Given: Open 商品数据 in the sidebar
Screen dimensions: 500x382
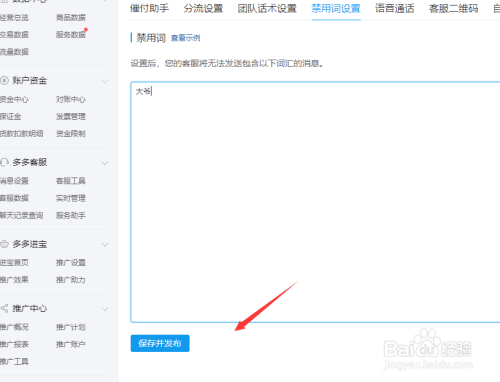Looking at the screenshot, I should point(71,17).
